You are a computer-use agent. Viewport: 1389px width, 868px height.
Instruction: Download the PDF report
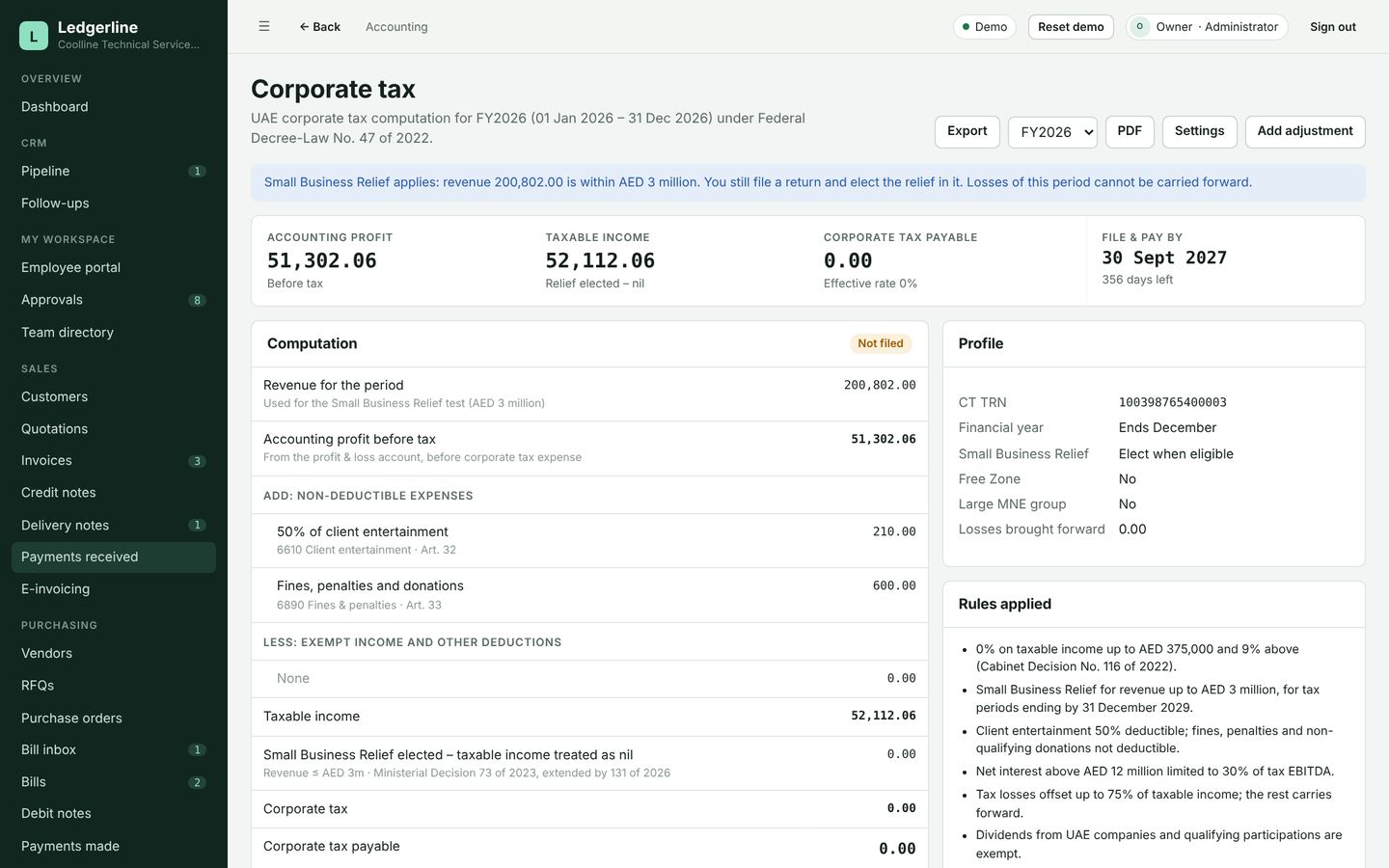click(x=1130, y=132)
